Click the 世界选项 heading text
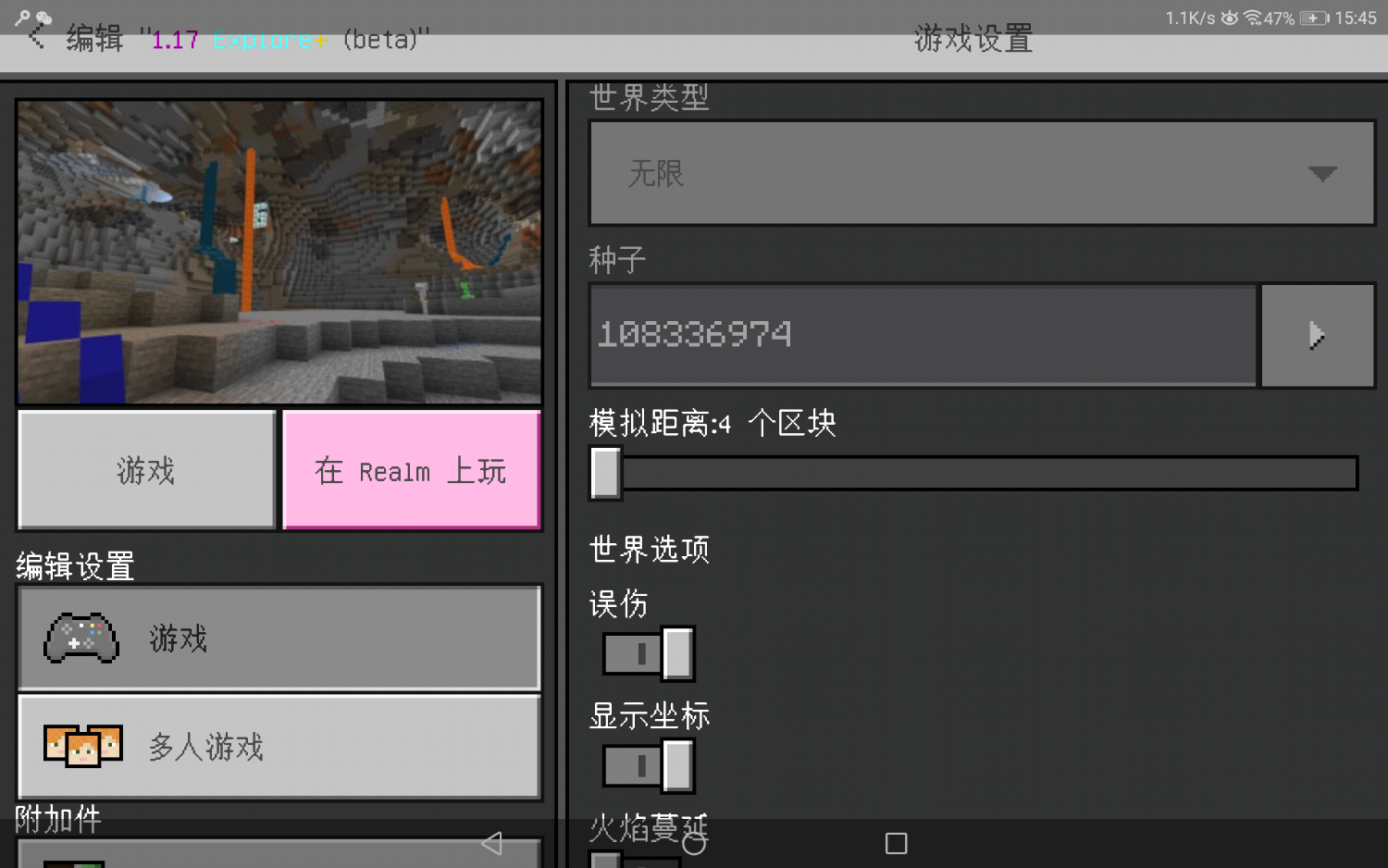This screenshot has width=1388, height=868. pos(650,550)
